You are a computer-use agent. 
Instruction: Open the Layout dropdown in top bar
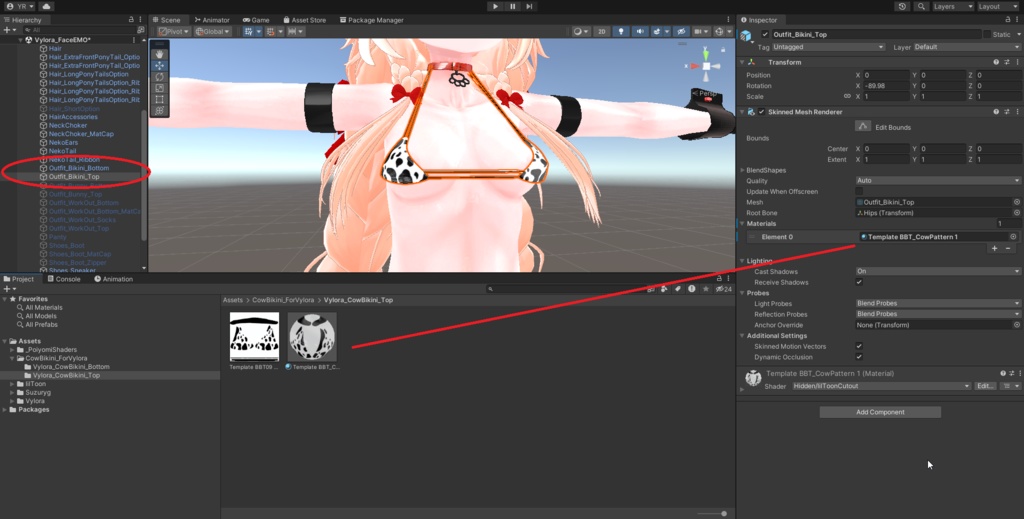click(998, 7)
